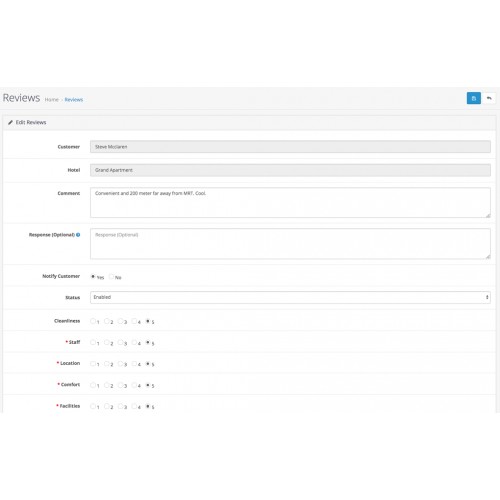Go to Home breadcrumb link
The height and width of the screenshot is (500, 500).
[52, 100]
